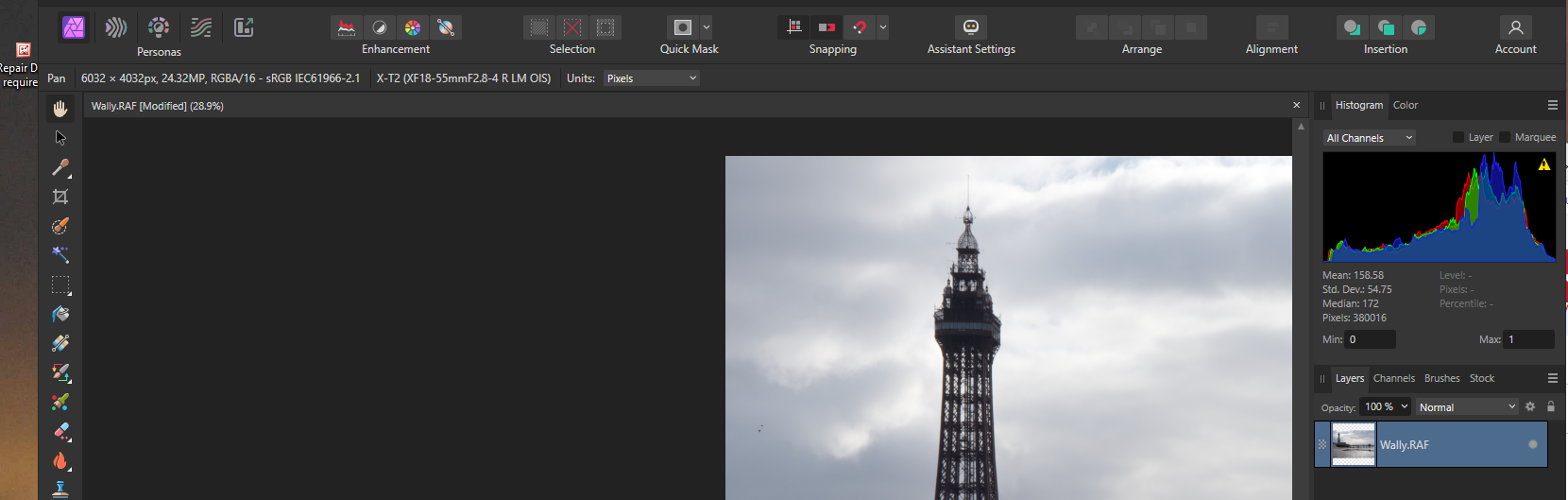Open the Snapping options dropdown arrow
Image resolution: width=1568 pixels, height=500 pixels.
click(883, 27)
